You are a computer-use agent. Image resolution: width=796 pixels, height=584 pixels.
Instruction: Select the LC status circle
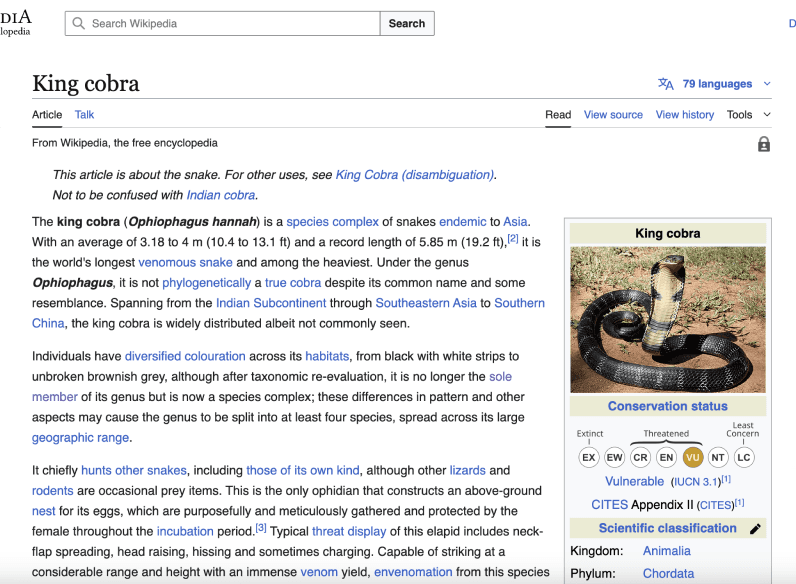744,458
